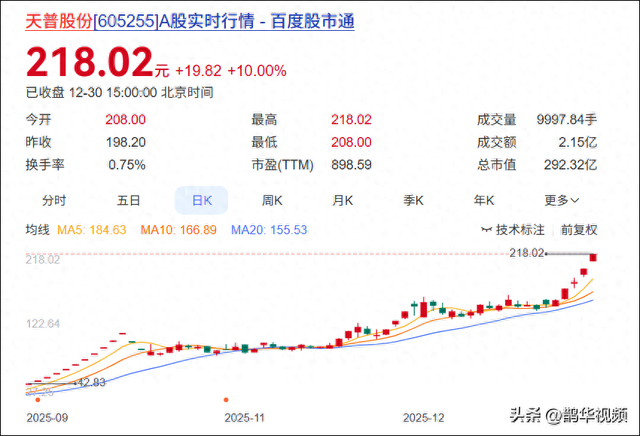Open the 前复权 adjustment option
Viewport: 640px width, 436px height.
(579, 230)
